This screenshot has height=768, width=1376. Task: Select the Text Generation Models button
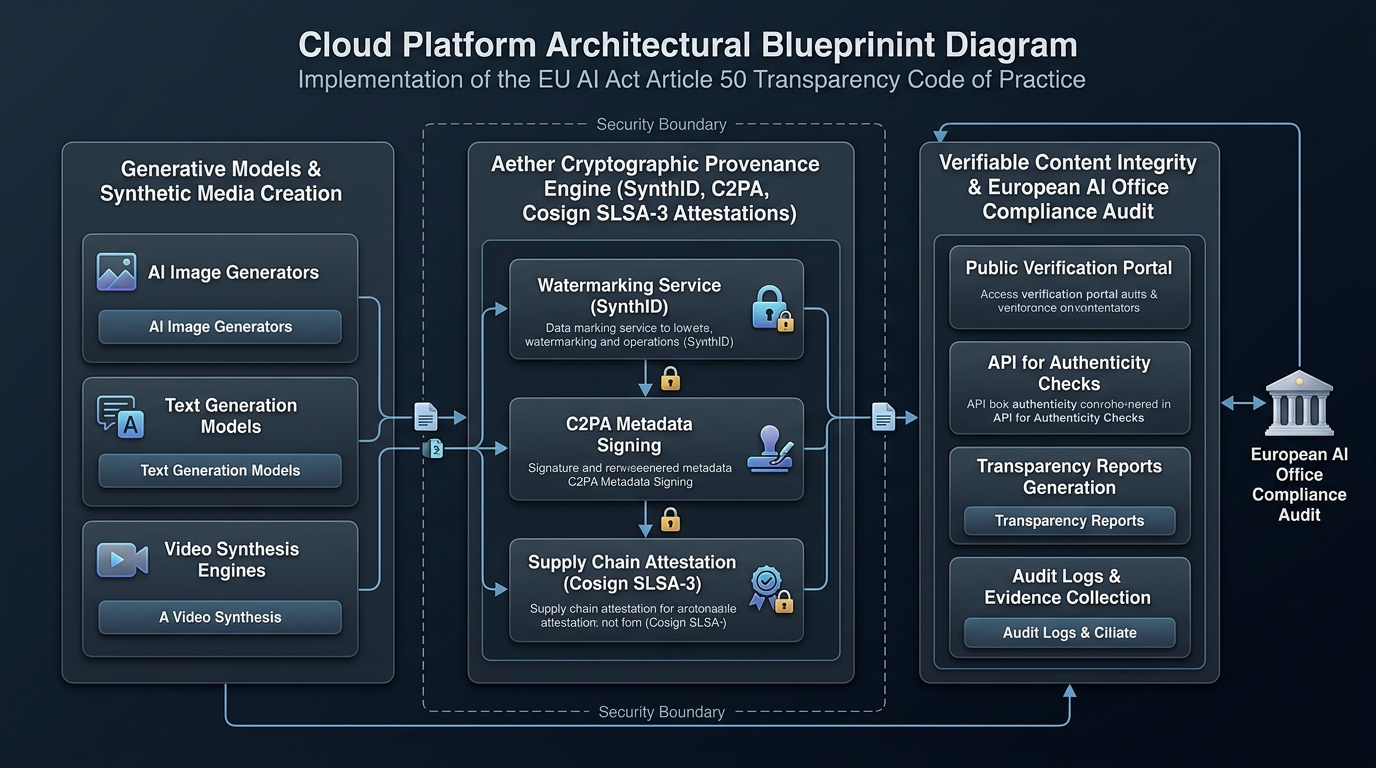220,470
